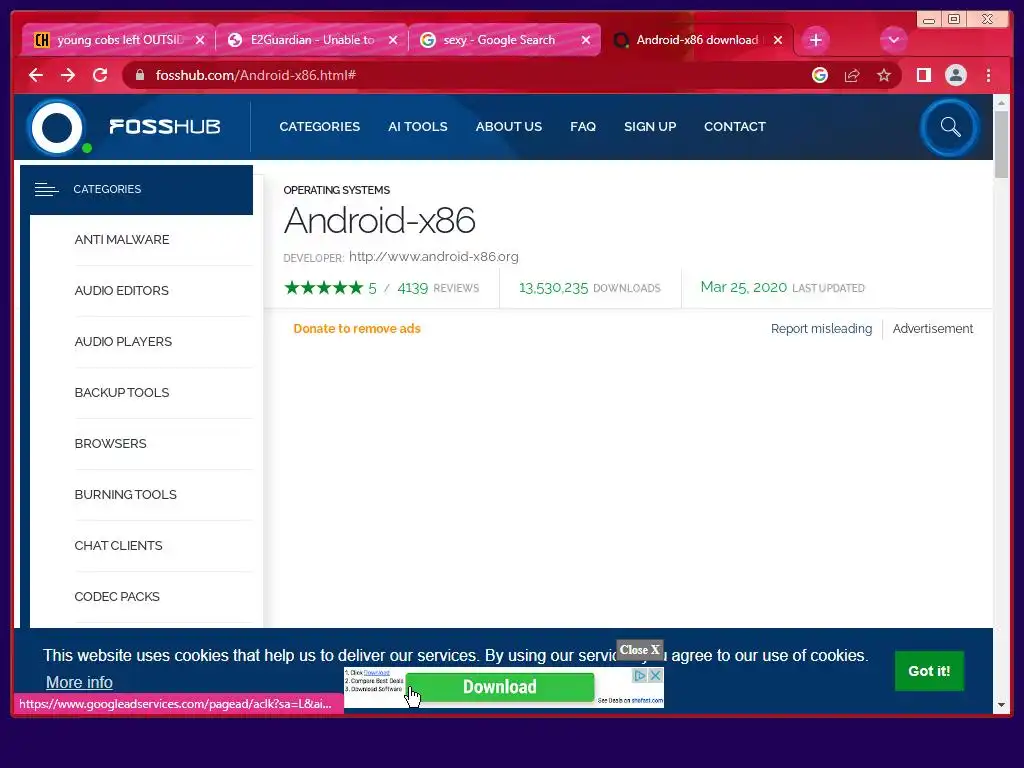Select the Android-x86 download tab
Image resolution: width=1024 pixels, height=768 pixels.
[697, 40]
